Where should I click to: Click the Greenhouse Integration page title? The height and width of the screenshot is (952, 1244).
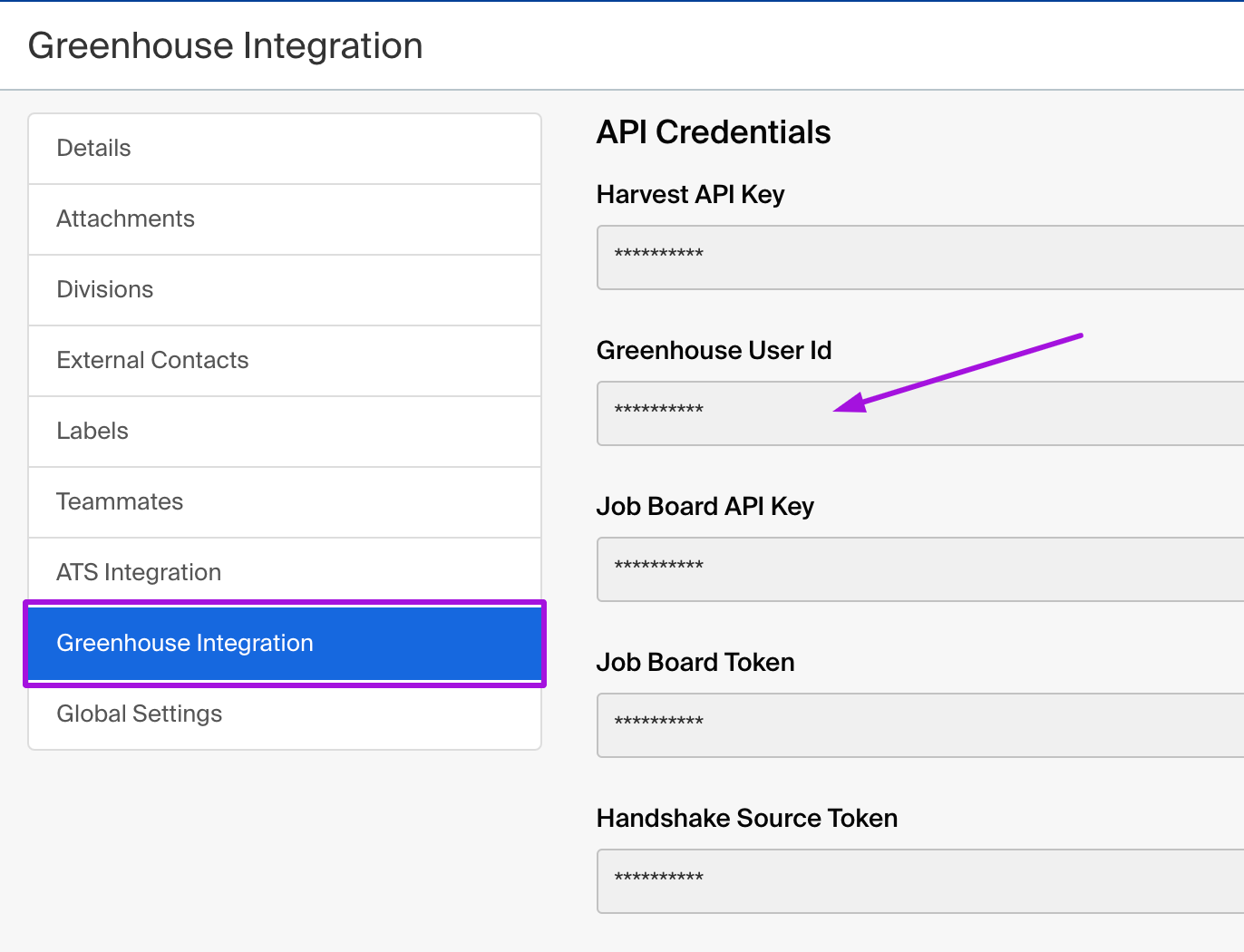click(226, 46)
